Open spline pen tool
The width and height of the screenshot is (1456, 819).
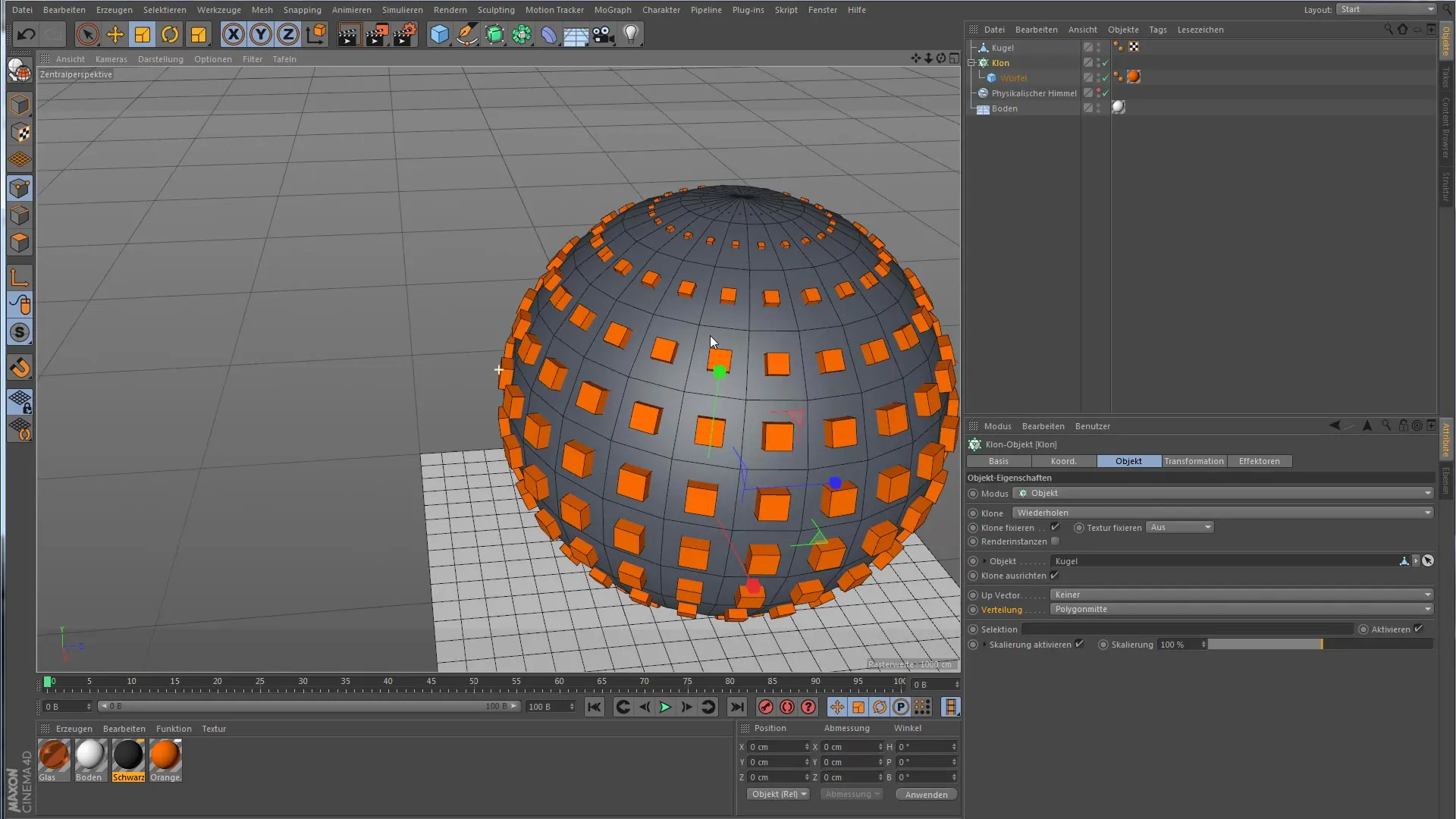tap(467, 34)
